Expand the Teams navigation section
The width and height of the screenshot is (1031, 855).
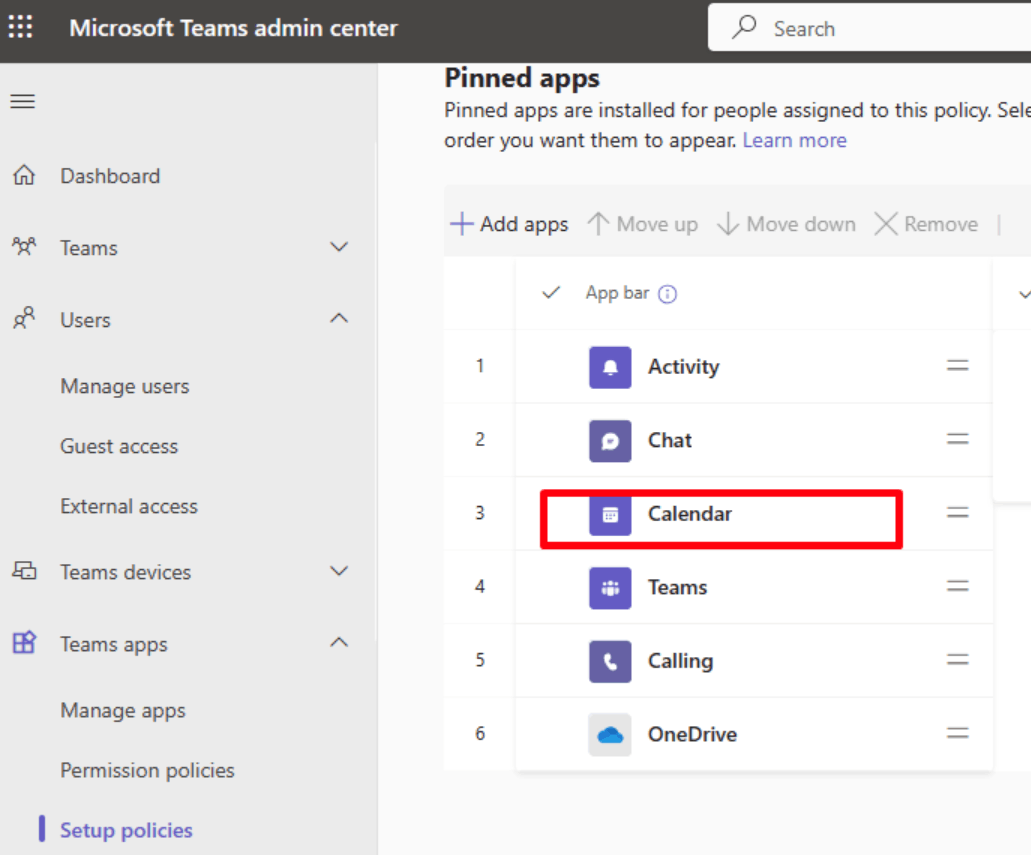pos(340,247)
